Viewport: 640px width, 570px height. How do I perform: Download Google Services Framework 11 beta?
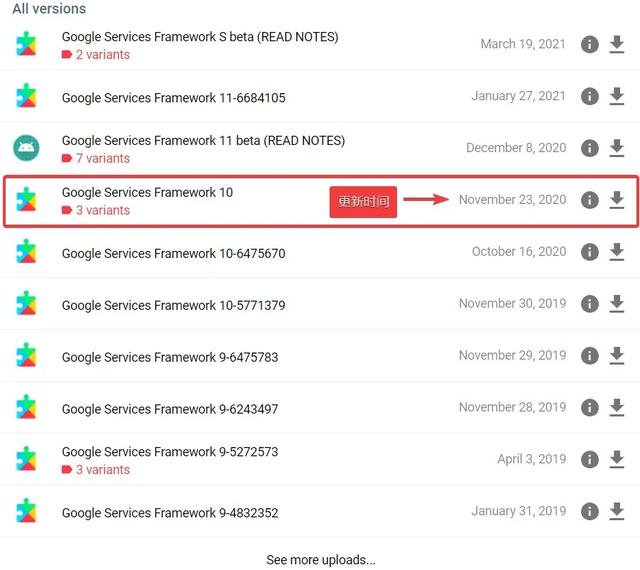616,148
